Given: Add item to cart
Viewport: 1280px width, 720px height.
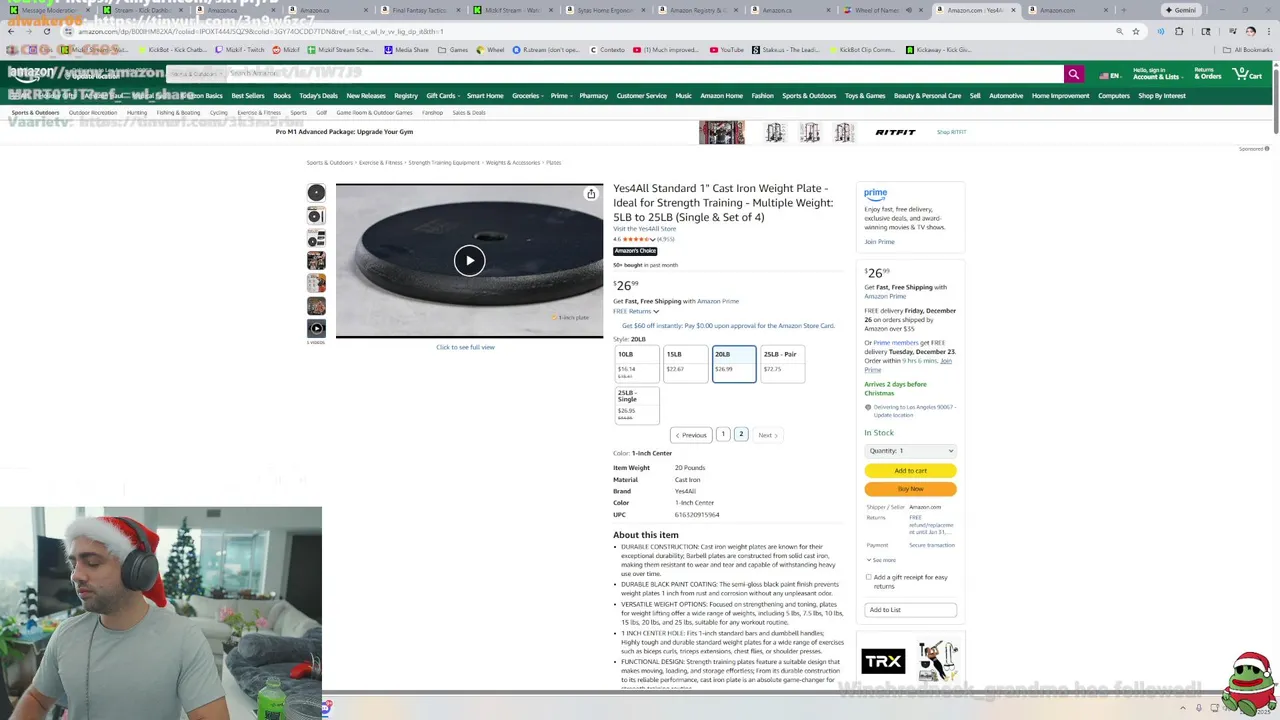Looking at the screenshot, I should pos(910,470).
